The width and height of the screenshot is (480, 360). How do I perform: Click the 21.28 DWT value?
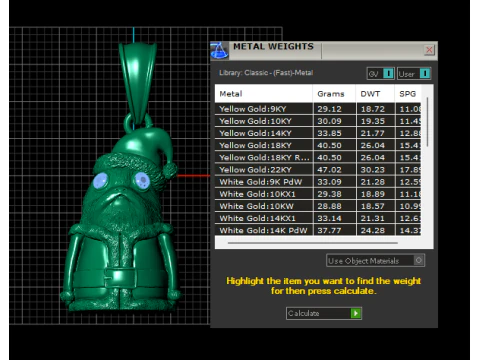pyautogui.click(x=373, y=182)
